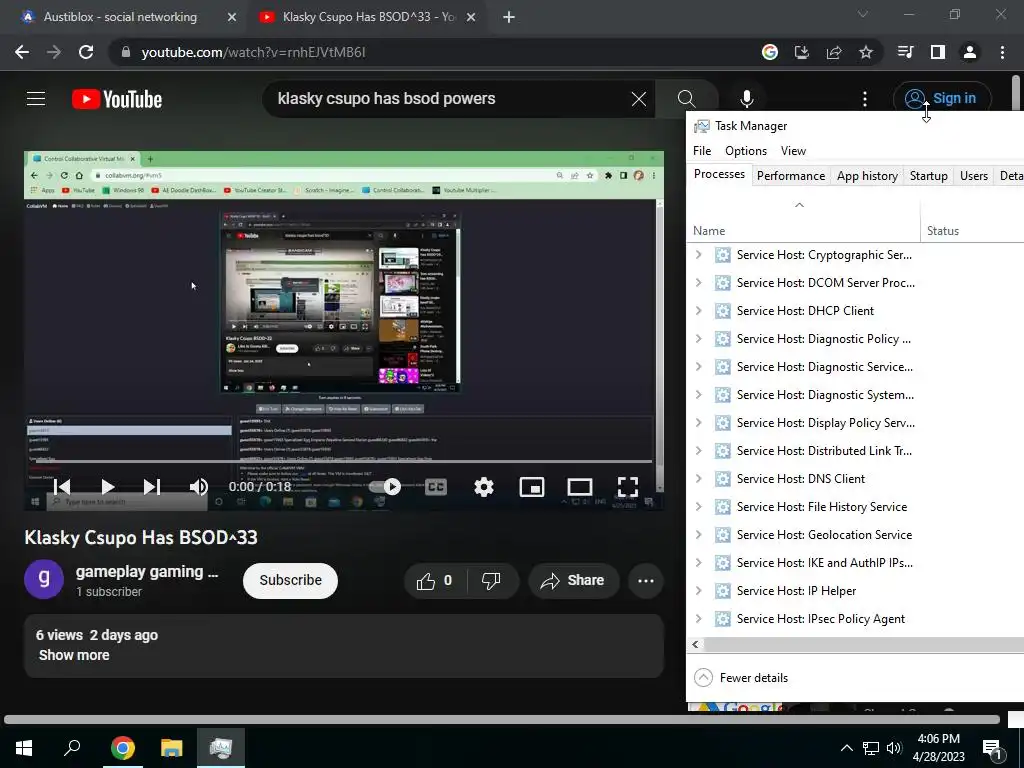Expand Service Host: IPsec Policy Agent row
Screen dimensions: 1024x768
click(699, 618)
